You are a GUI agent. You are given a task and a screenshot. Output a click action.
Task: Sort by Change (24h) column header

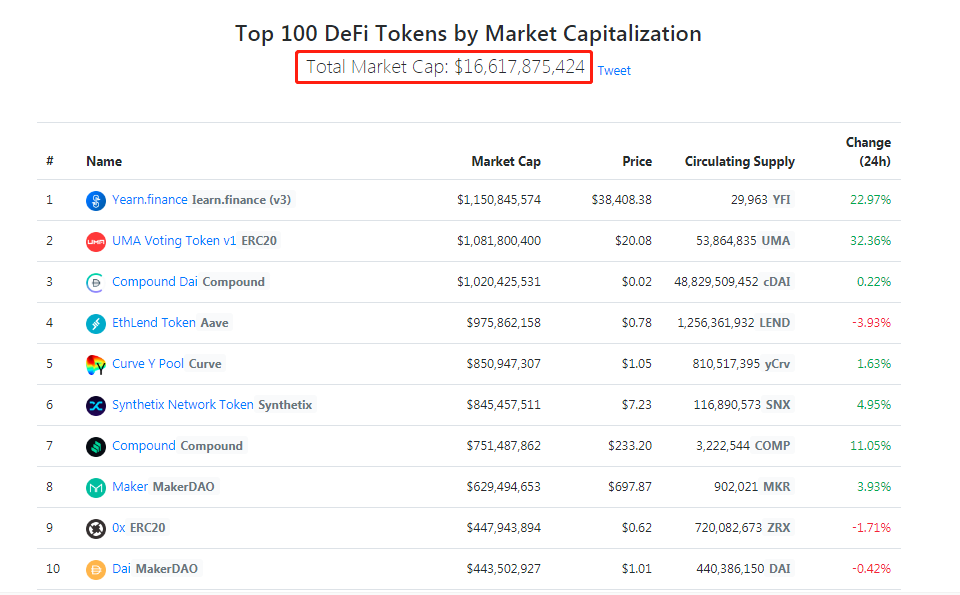(868, 151)
